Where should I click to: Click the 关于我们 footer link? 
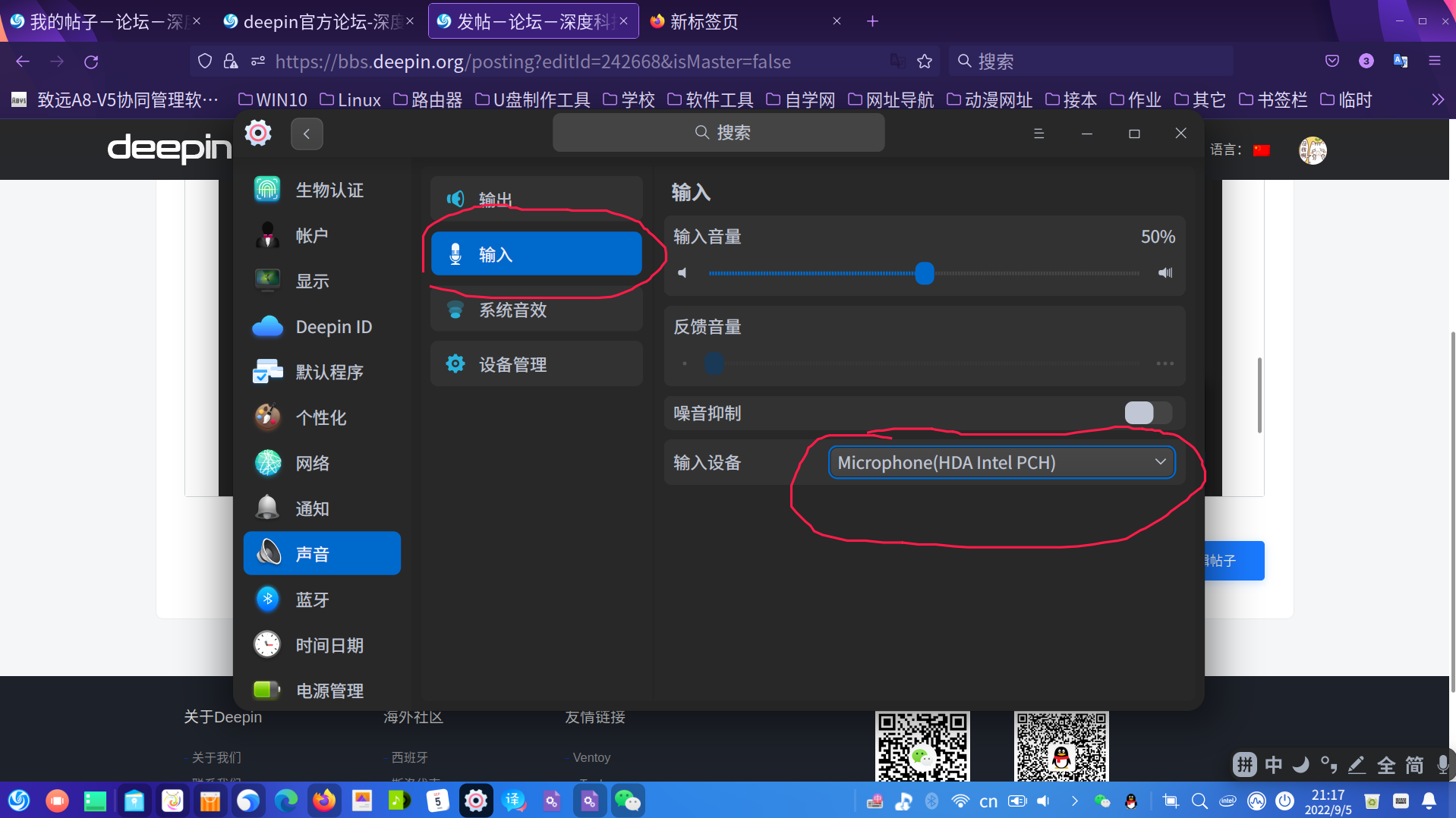pos(215,757)
